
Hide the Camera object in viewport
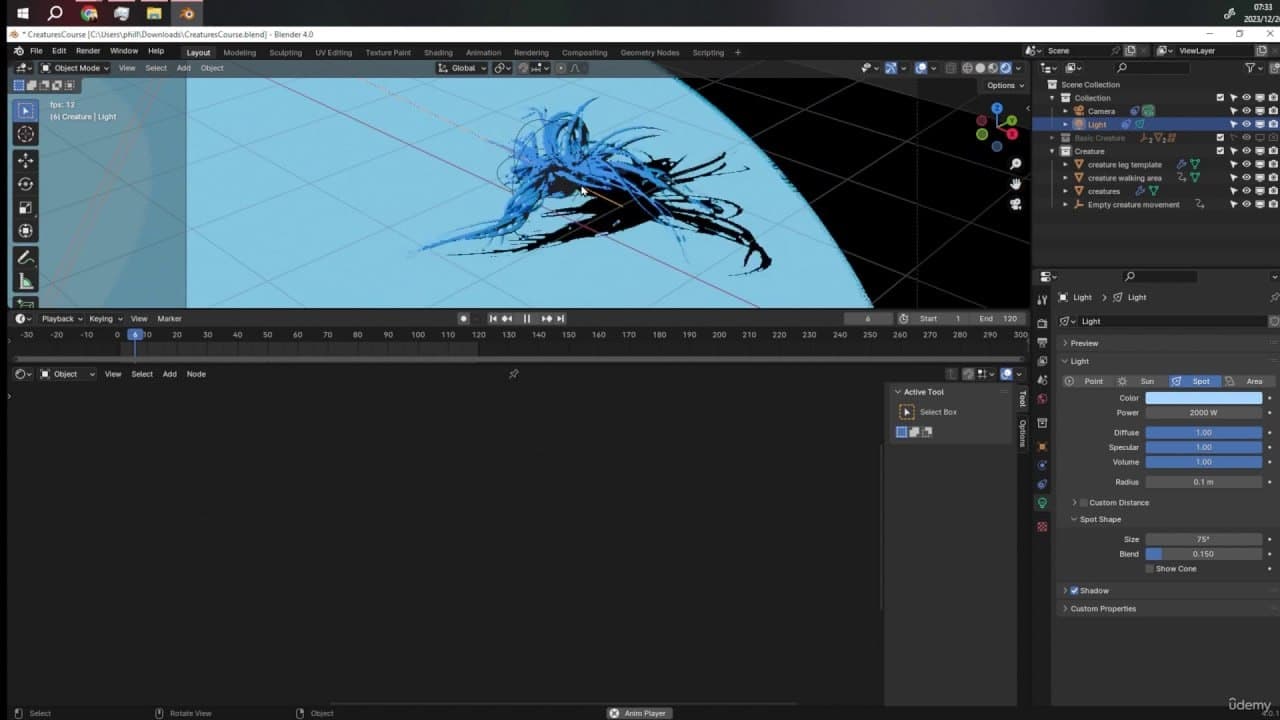[x=1246, y=111]
